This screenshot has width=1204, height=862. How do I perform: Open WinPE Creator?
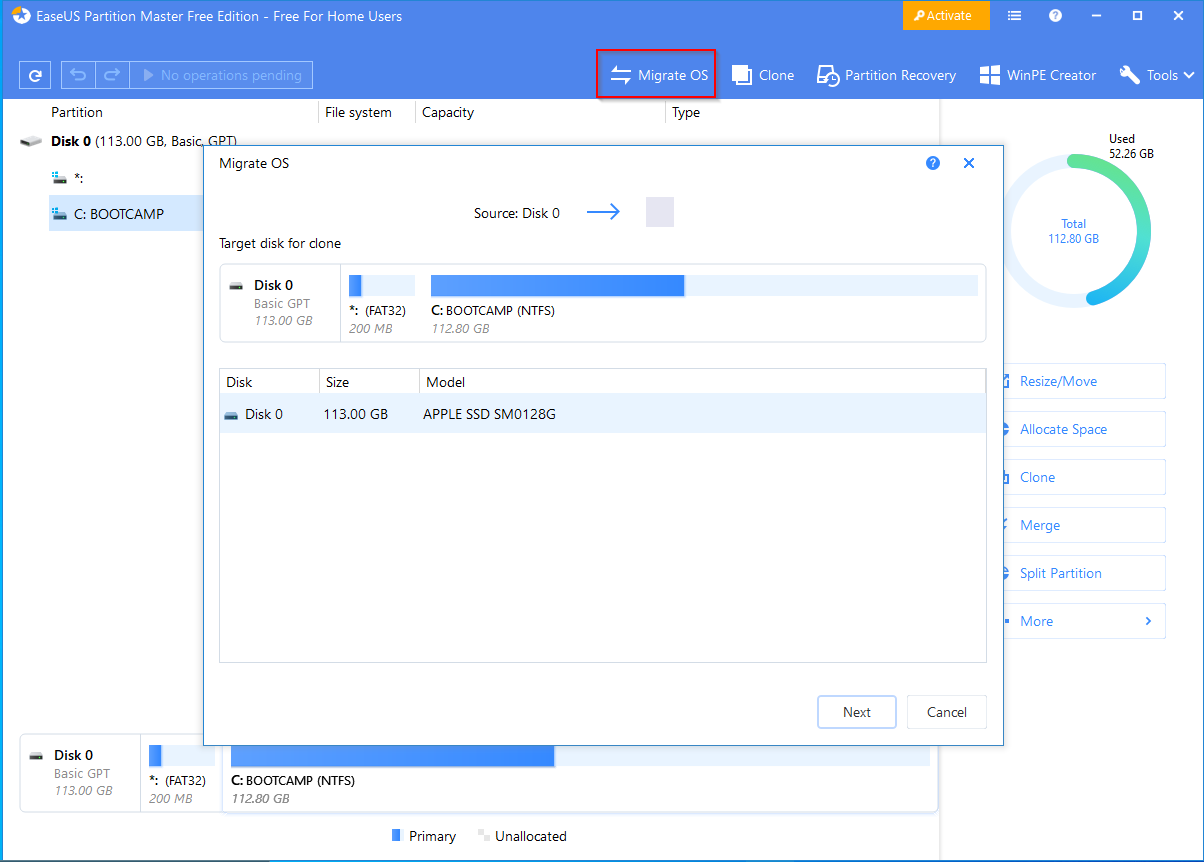point(1038,75)
